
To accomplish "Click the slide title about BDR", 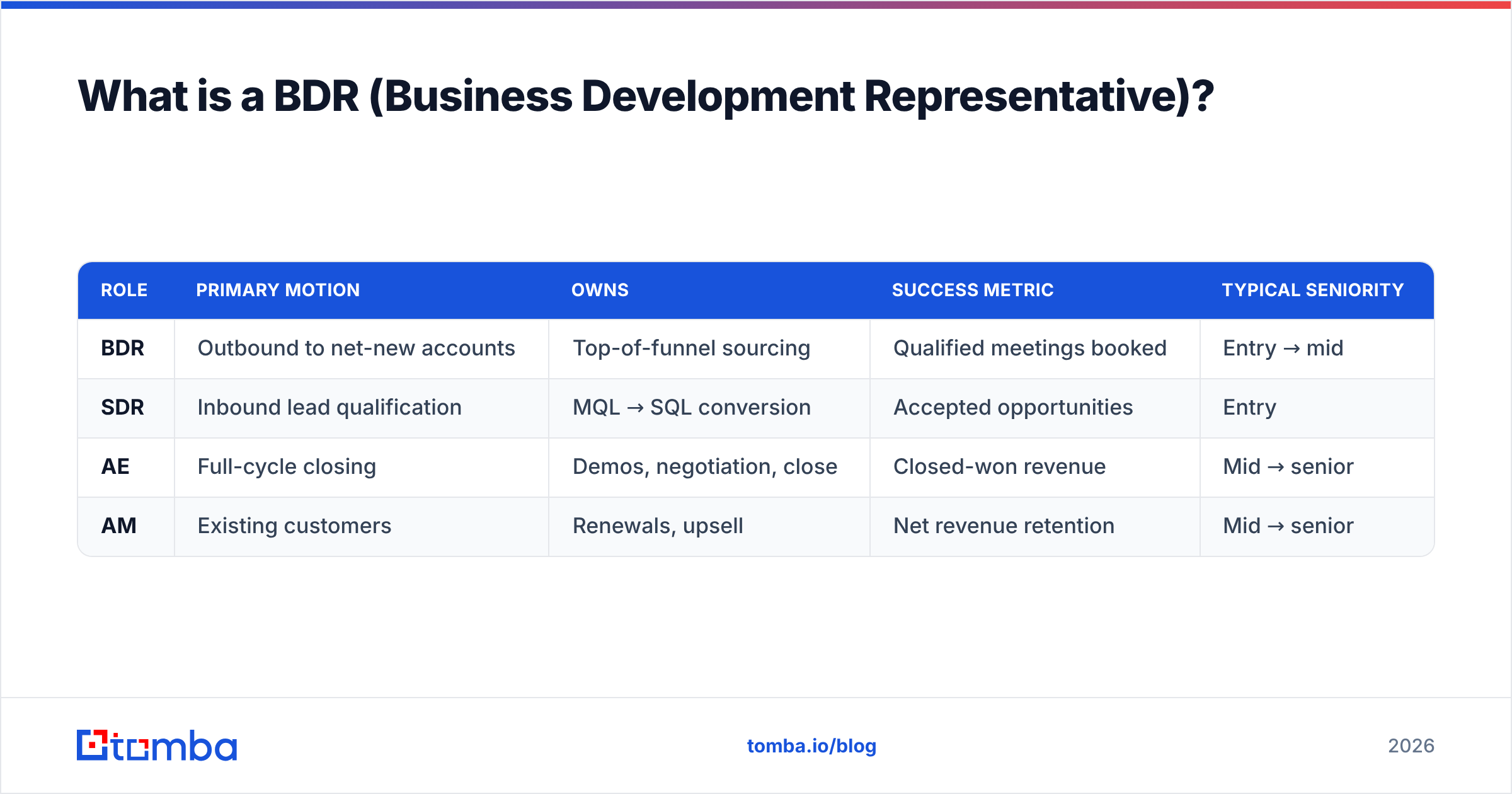I will (x=646, y=96).
